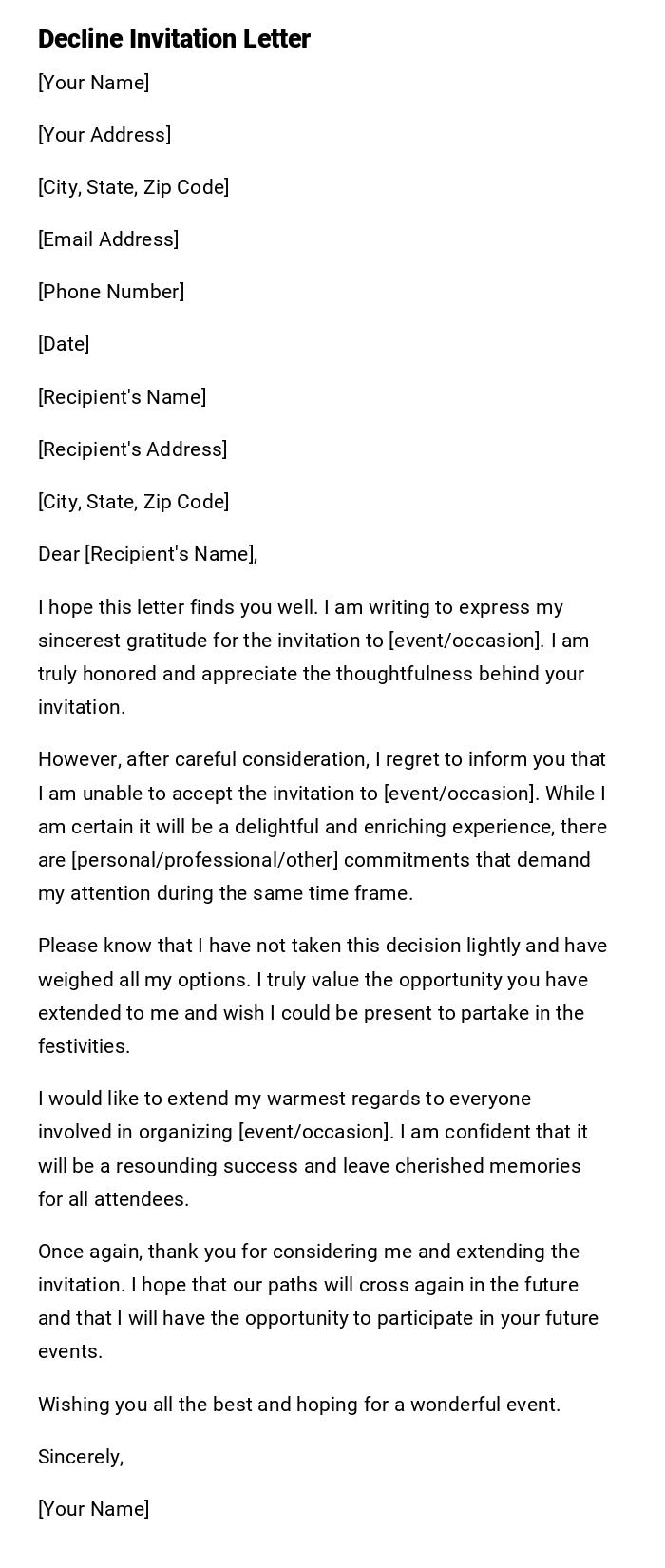The width and height of the screenshot is (665, 1568).
Task: Click the recipient's [City, State, Zip Code] line
Action: tap(133, 502)
